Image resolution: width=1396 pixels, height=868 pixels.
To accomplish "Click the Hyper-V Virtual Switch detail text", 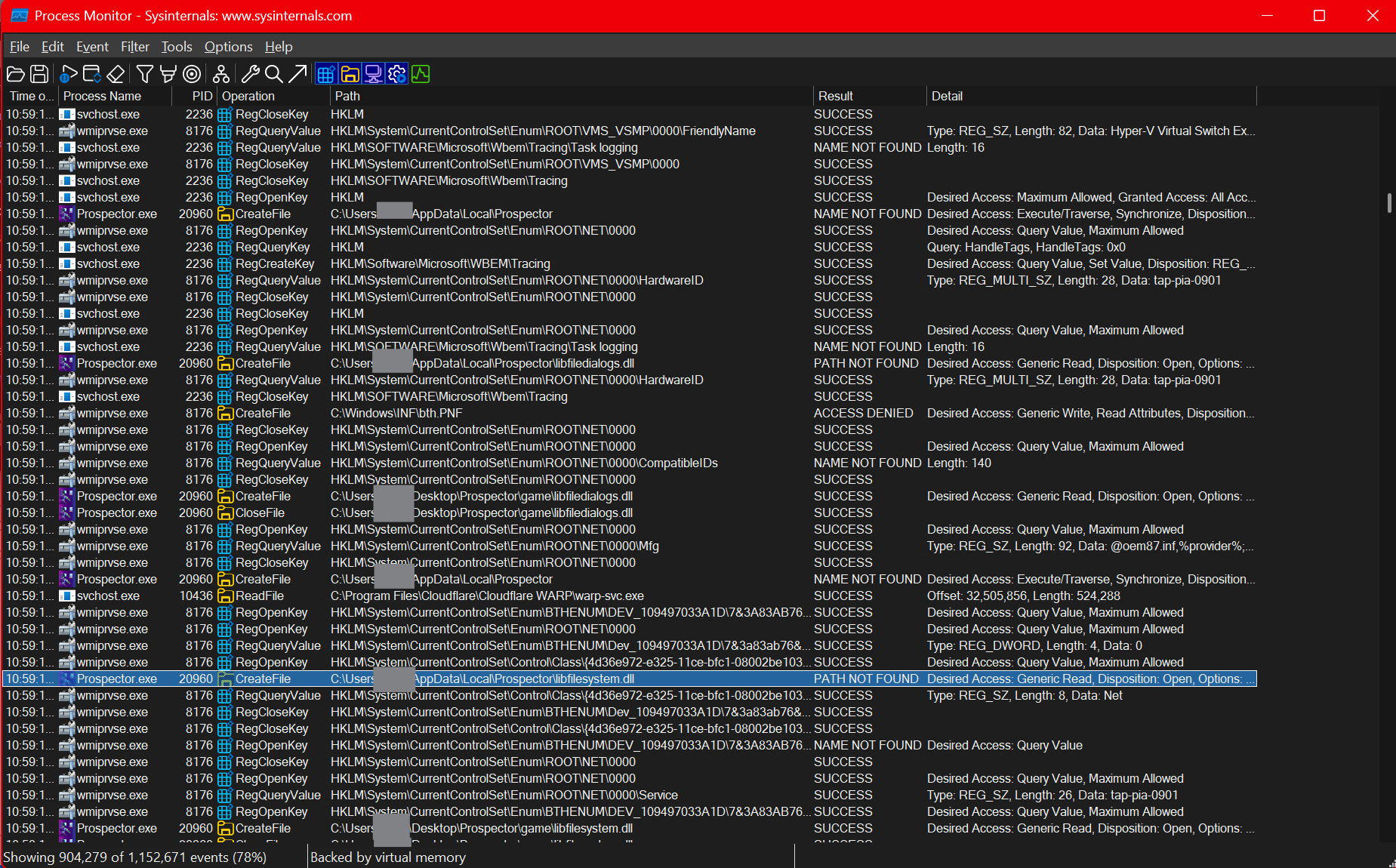I will coord(1091,131).
